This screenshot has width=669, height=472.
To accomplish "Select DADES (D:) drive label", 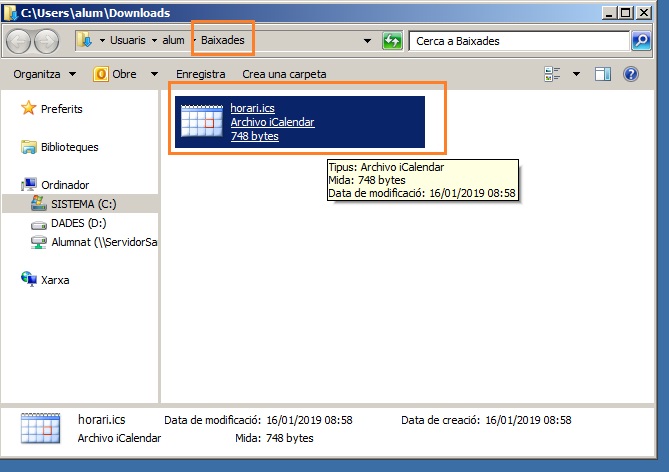I will click(79, 223).
